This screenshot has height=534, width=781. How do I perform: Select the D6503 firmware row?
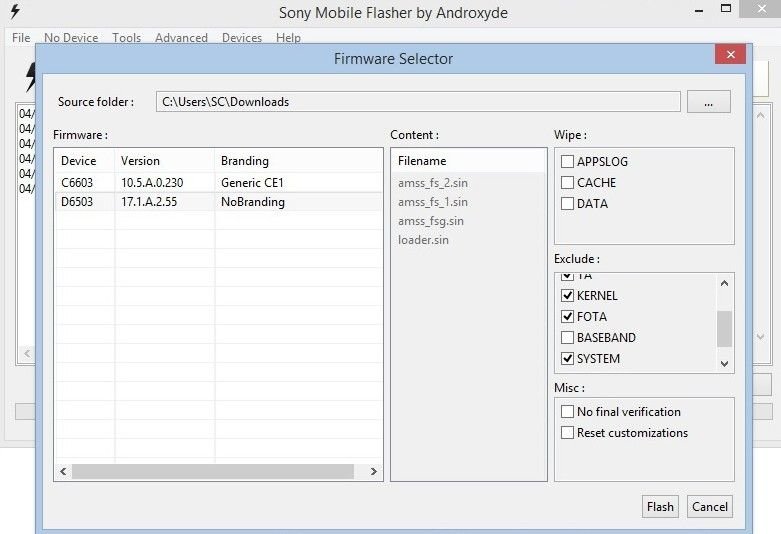[x=219, y=202]
